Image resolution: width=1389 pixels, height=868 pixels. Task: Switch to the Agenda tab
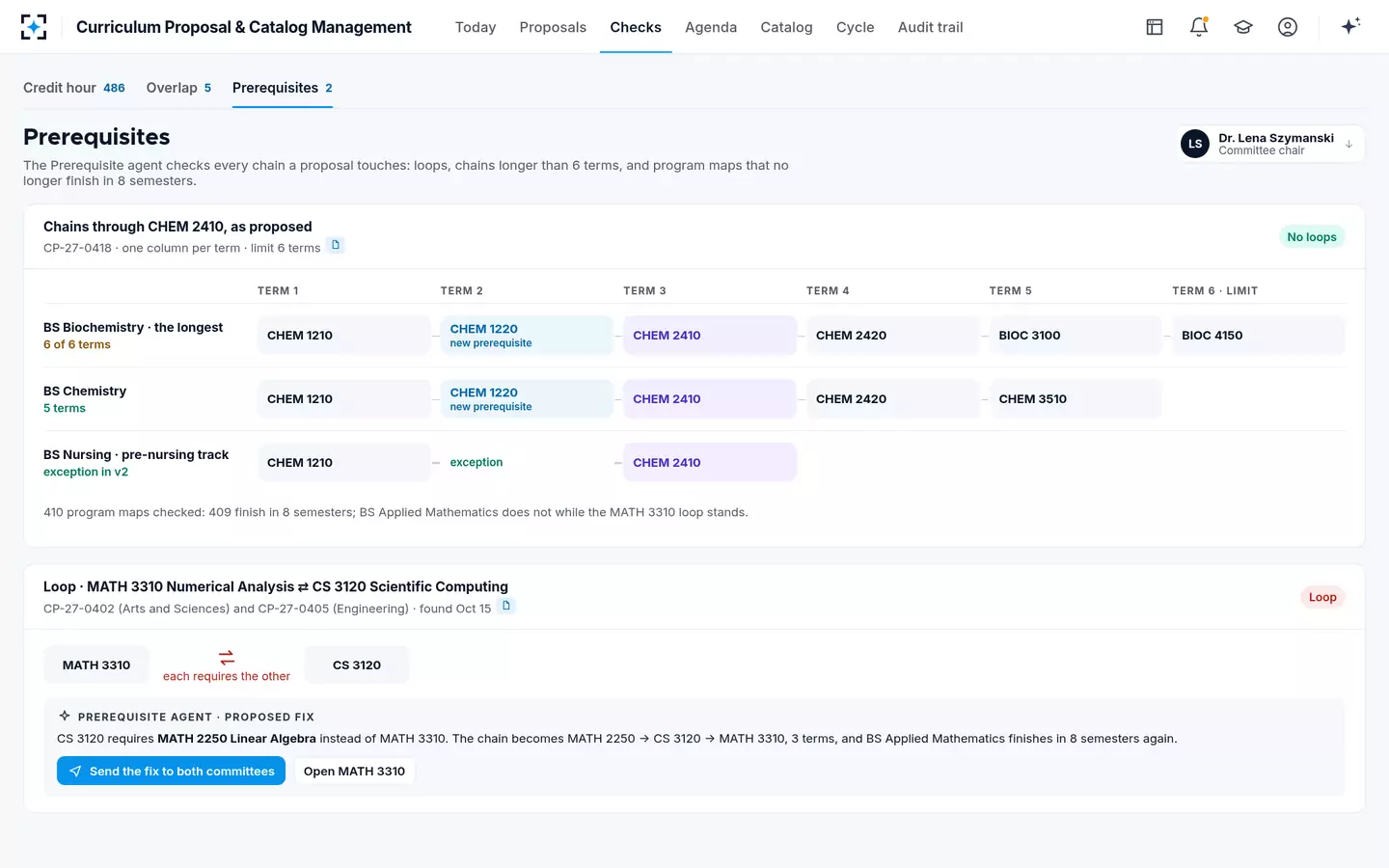(711, 27)
